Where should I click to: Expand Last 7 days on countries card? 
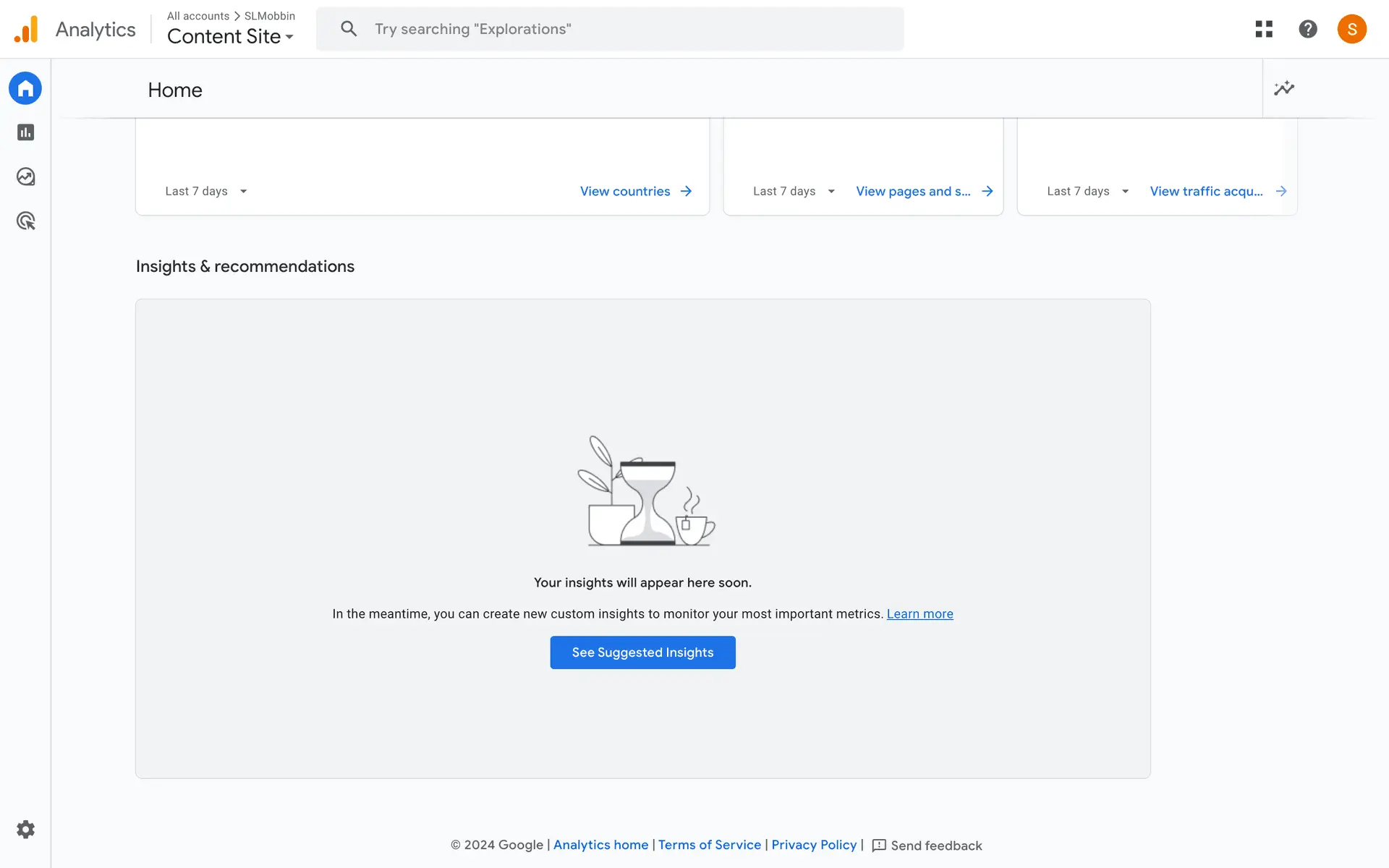(x=206, y=191)
